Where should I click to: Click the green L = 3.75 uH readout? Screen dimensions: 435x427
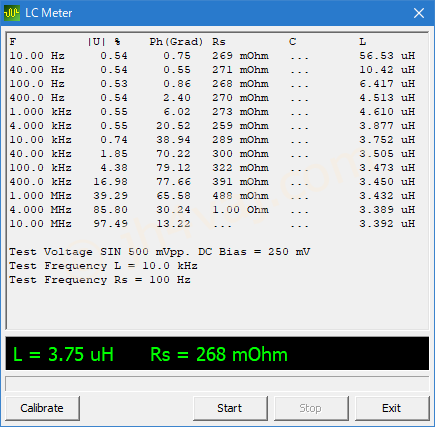64,354
